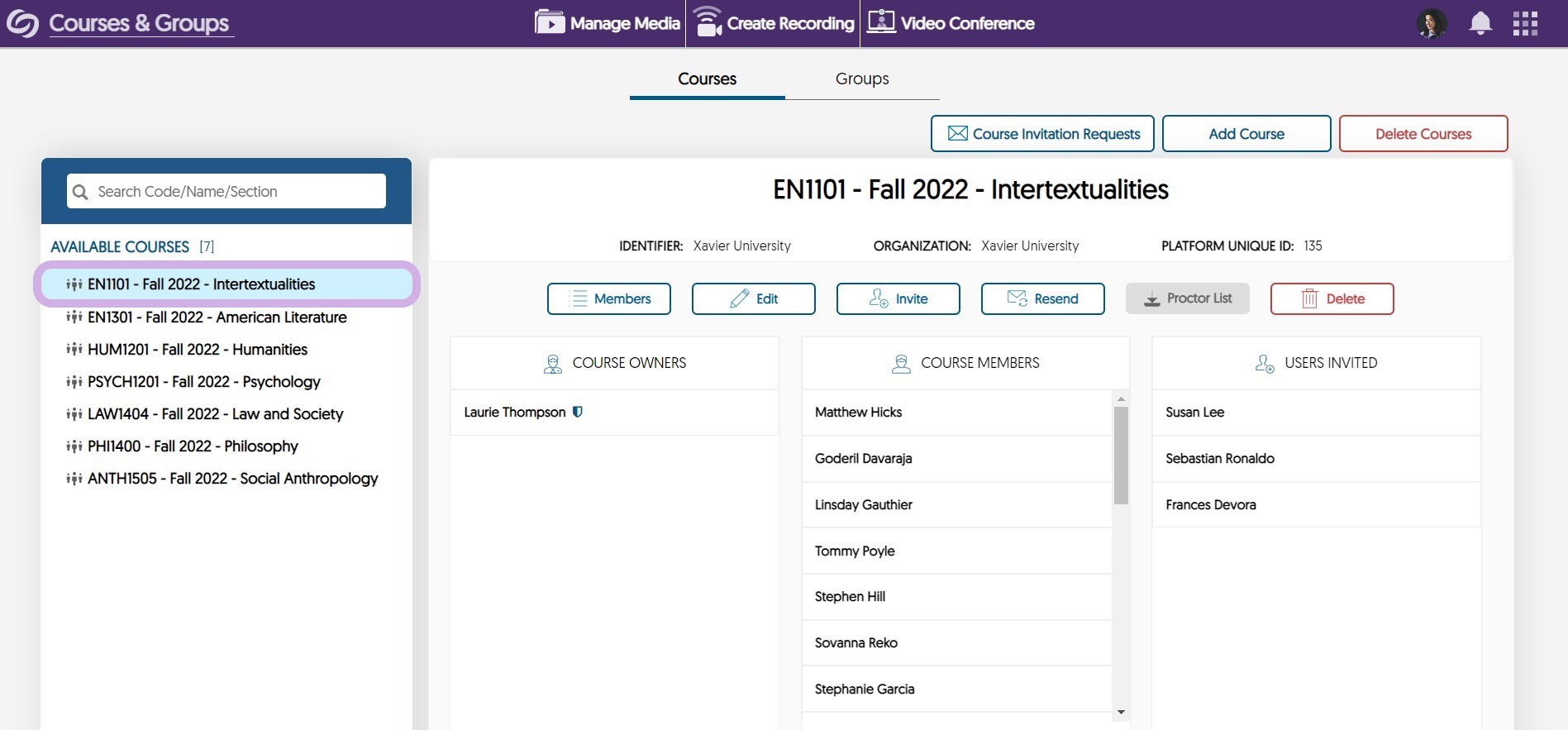
Task: Click the user profile avatar
Action: (x=1432, y=23)
